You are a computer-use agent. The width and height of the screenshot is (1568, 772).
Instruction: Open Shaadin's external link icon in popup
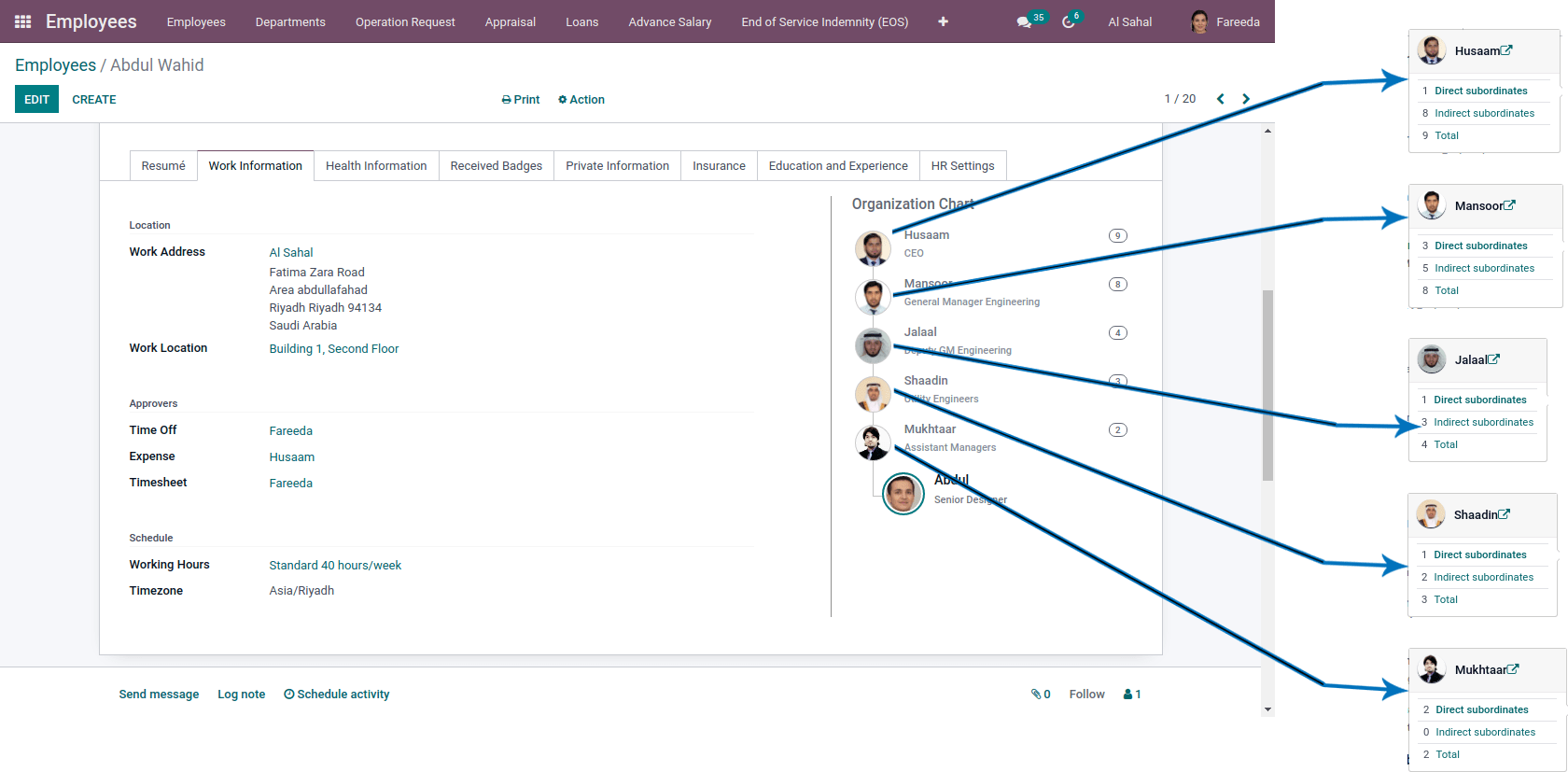coord(1504,514)
